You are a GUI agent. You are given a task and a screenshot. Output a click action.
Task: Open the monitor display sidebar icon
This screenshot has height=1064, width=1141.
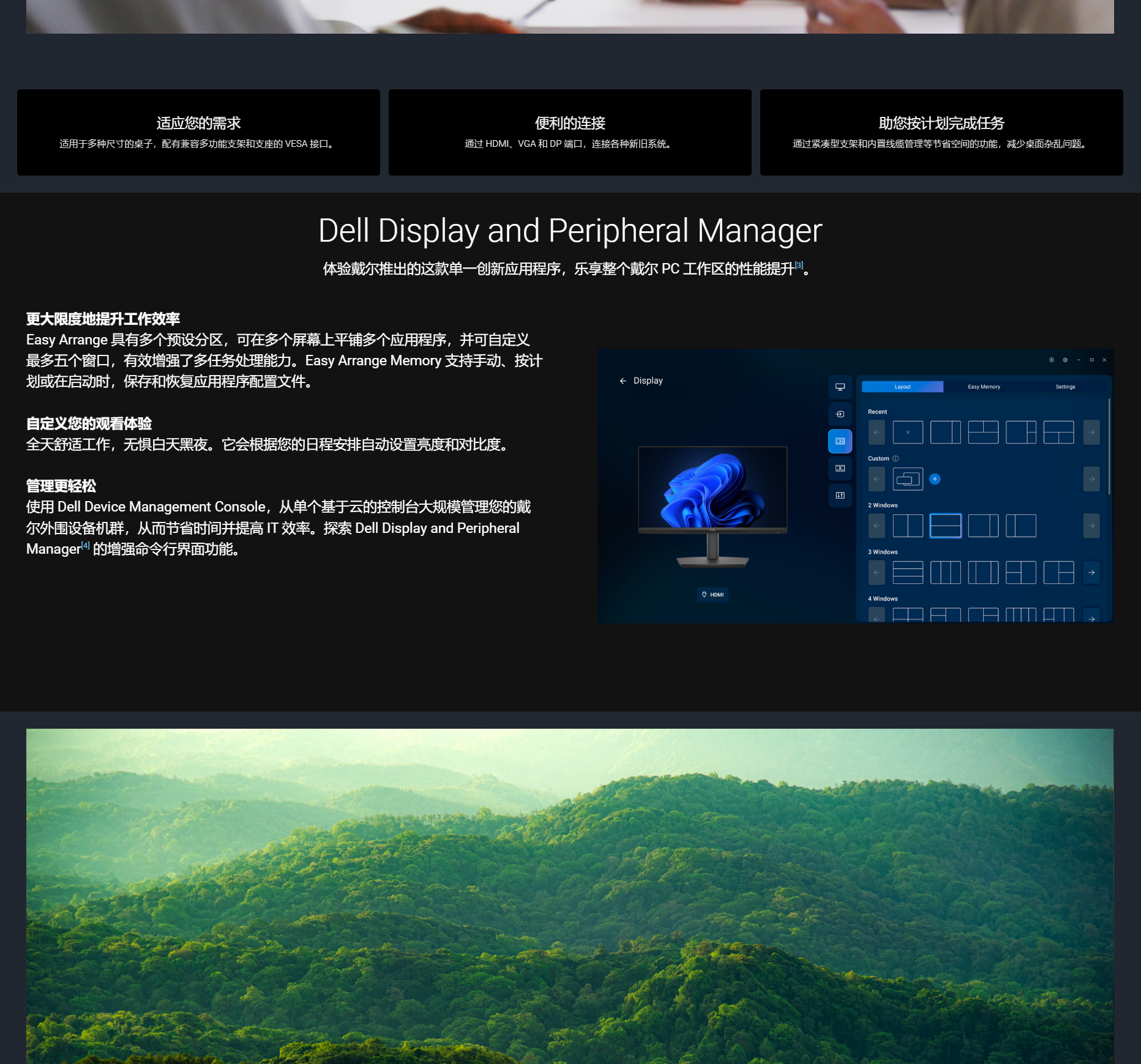(840, 387)
